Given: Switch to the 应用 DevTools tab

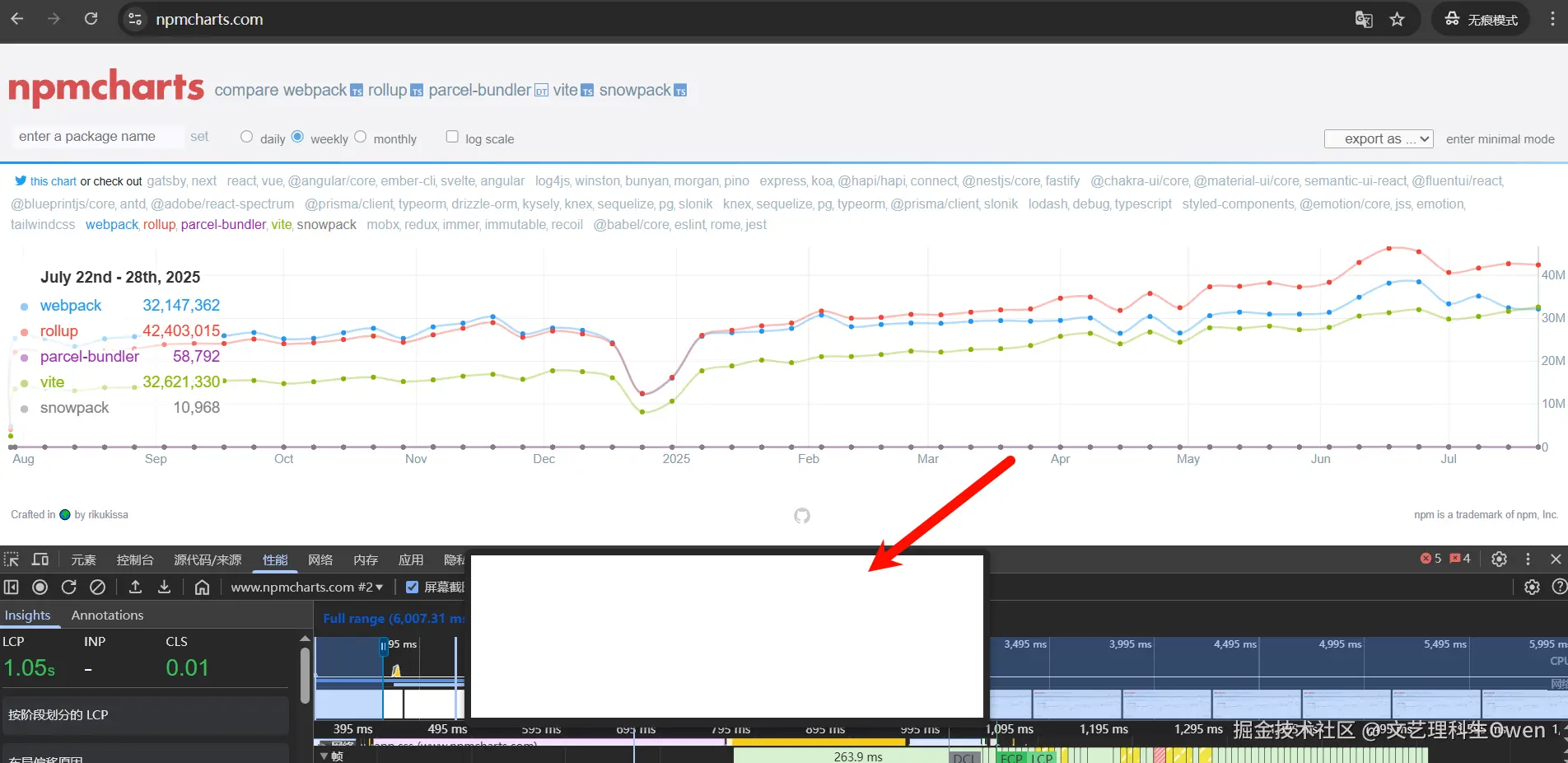Looking at the screenshot, I should coord(411,559).
